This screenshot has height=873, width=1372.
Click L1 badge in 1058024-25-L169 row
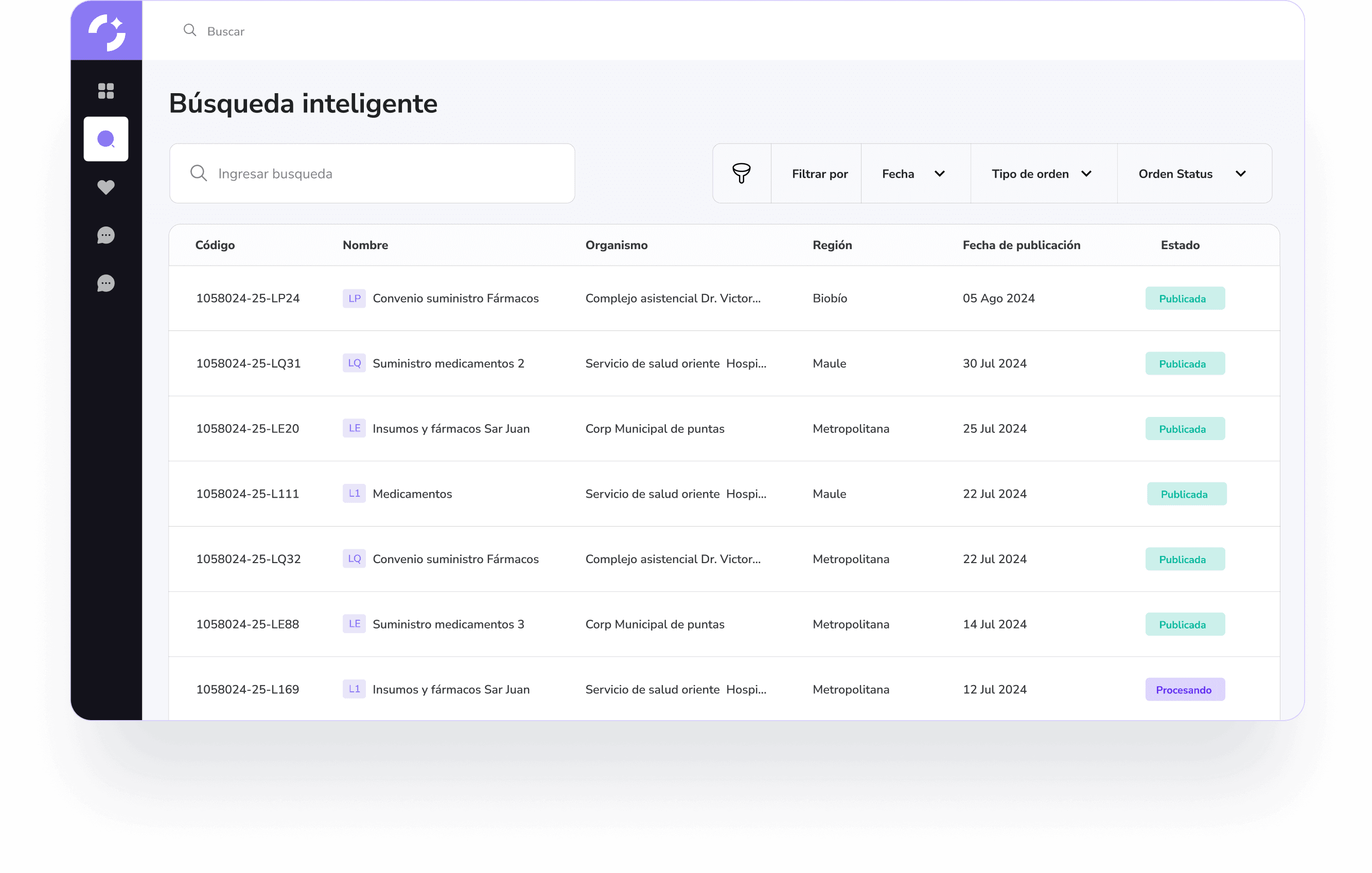point(354,689)
